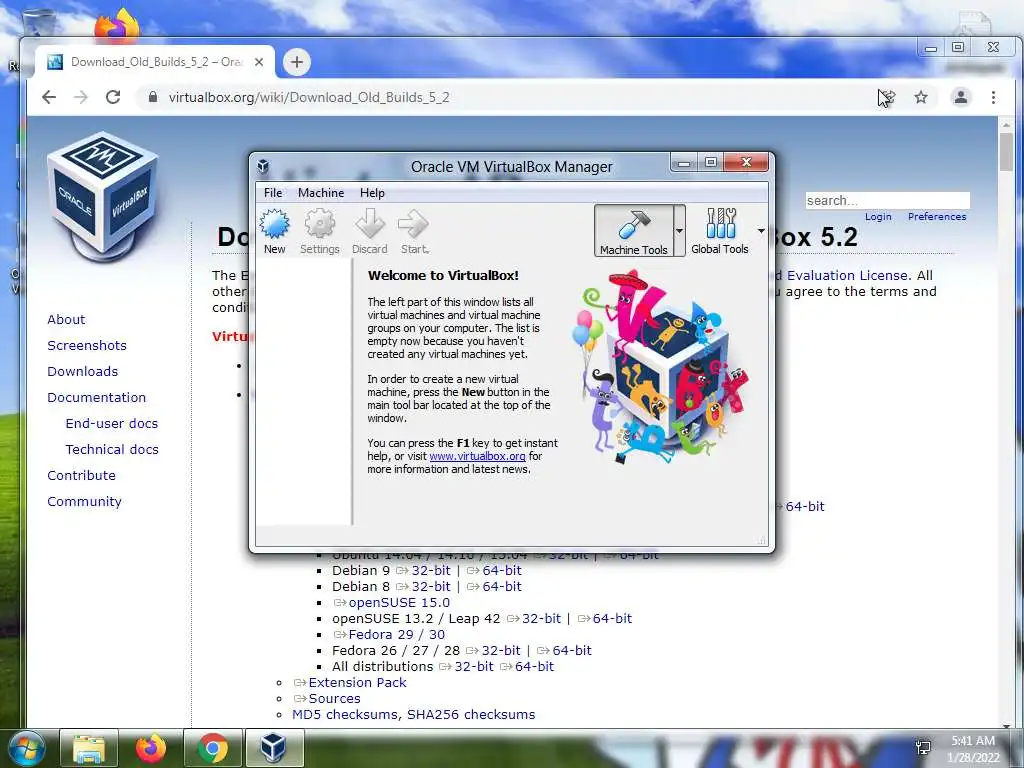
Task: Open Chrome's three-dot menu
Action: (993, 97)
